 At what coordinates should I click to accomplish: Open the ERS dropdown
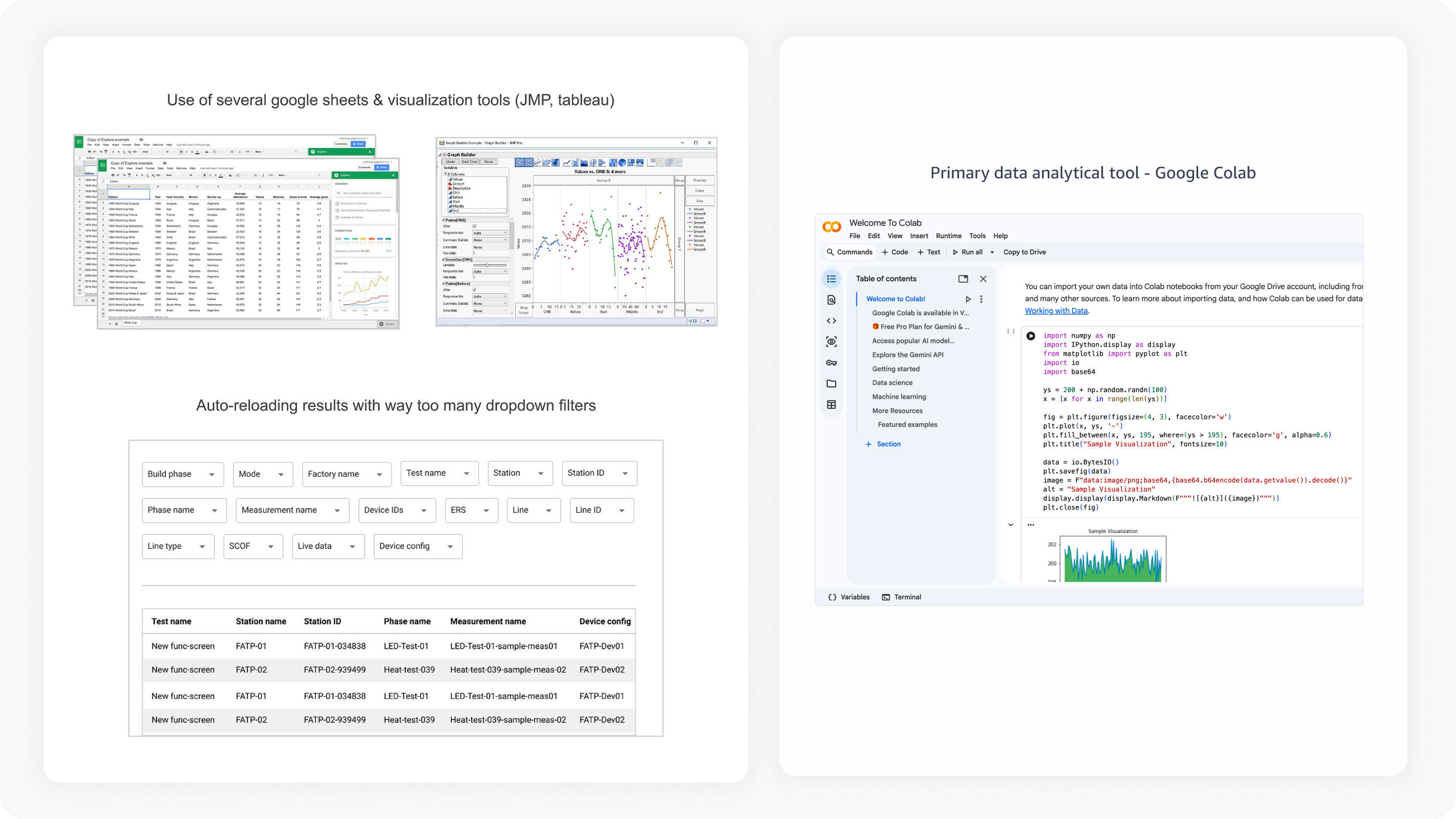(472, 511)
